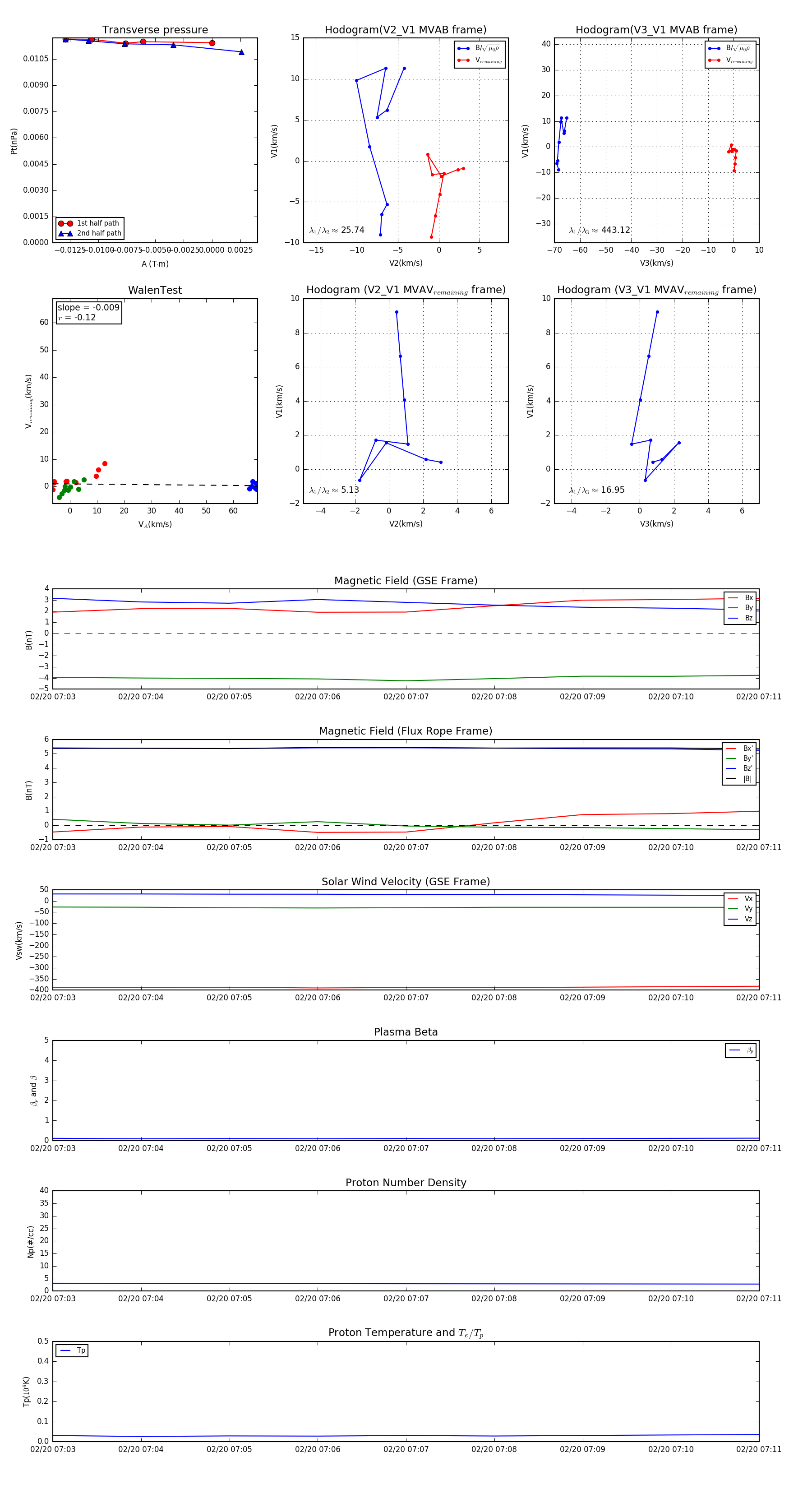Click the "Tp" legend entry in Proton Temperature panel
The image size is (812, 1489).
point(72,1351)
